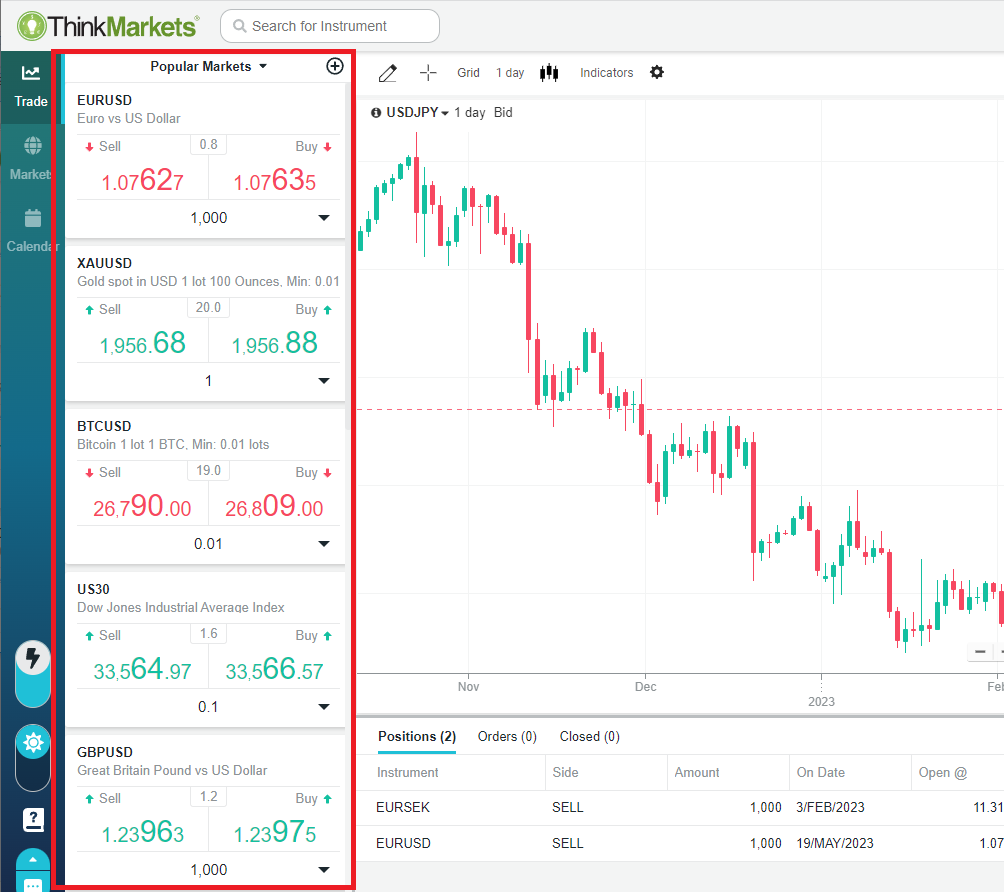Add a market with the plus circle icon
This screenshot has width=1004, height=892.
[335, 66]
